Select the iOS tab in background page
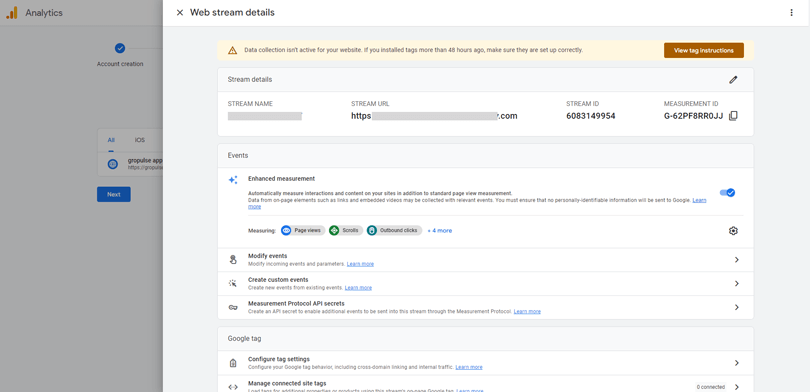This screenshot has height=392, width=810. (140, 140)
